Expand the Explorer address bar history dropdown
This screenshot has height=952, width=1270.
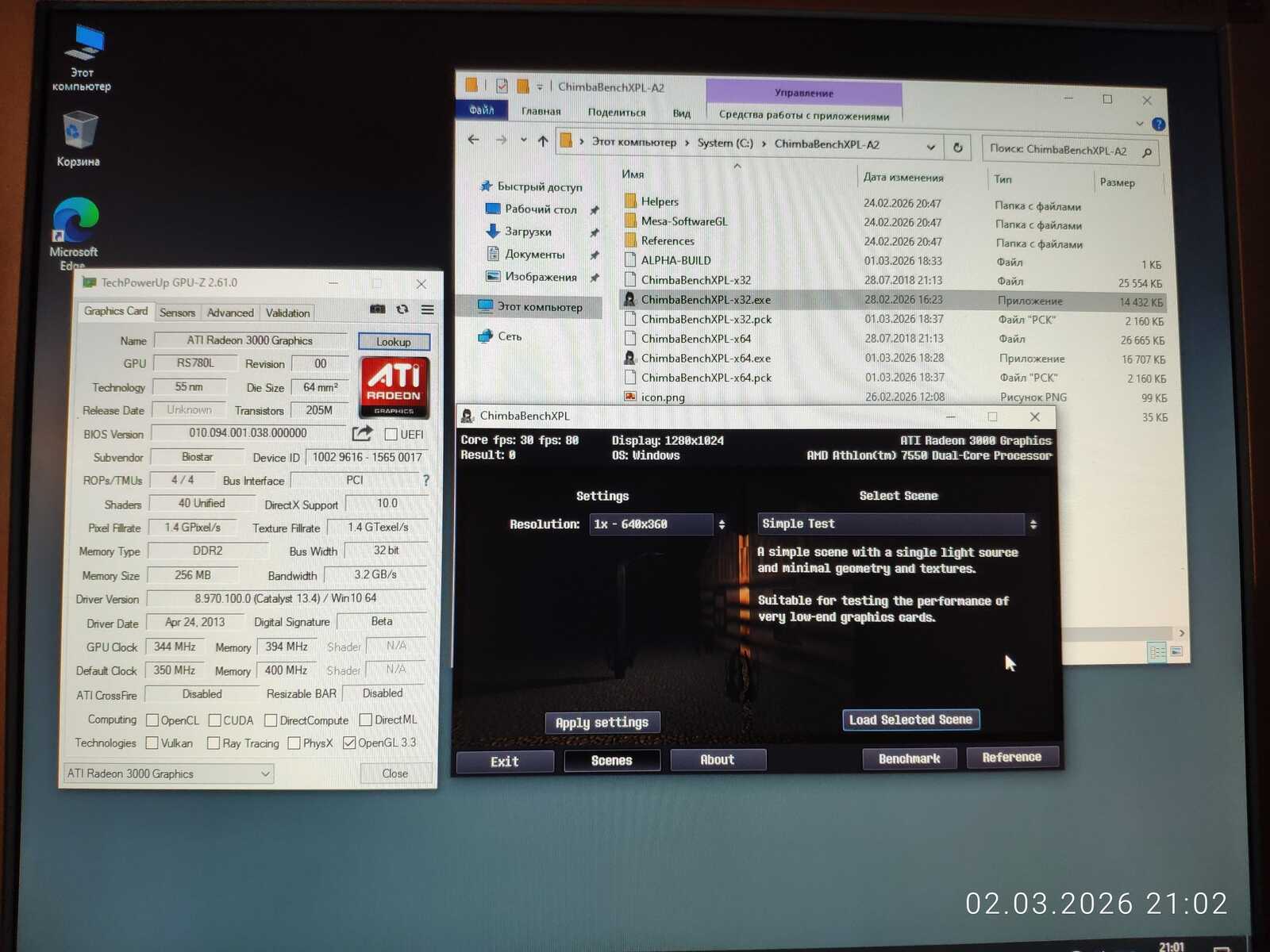coord(930,147)
